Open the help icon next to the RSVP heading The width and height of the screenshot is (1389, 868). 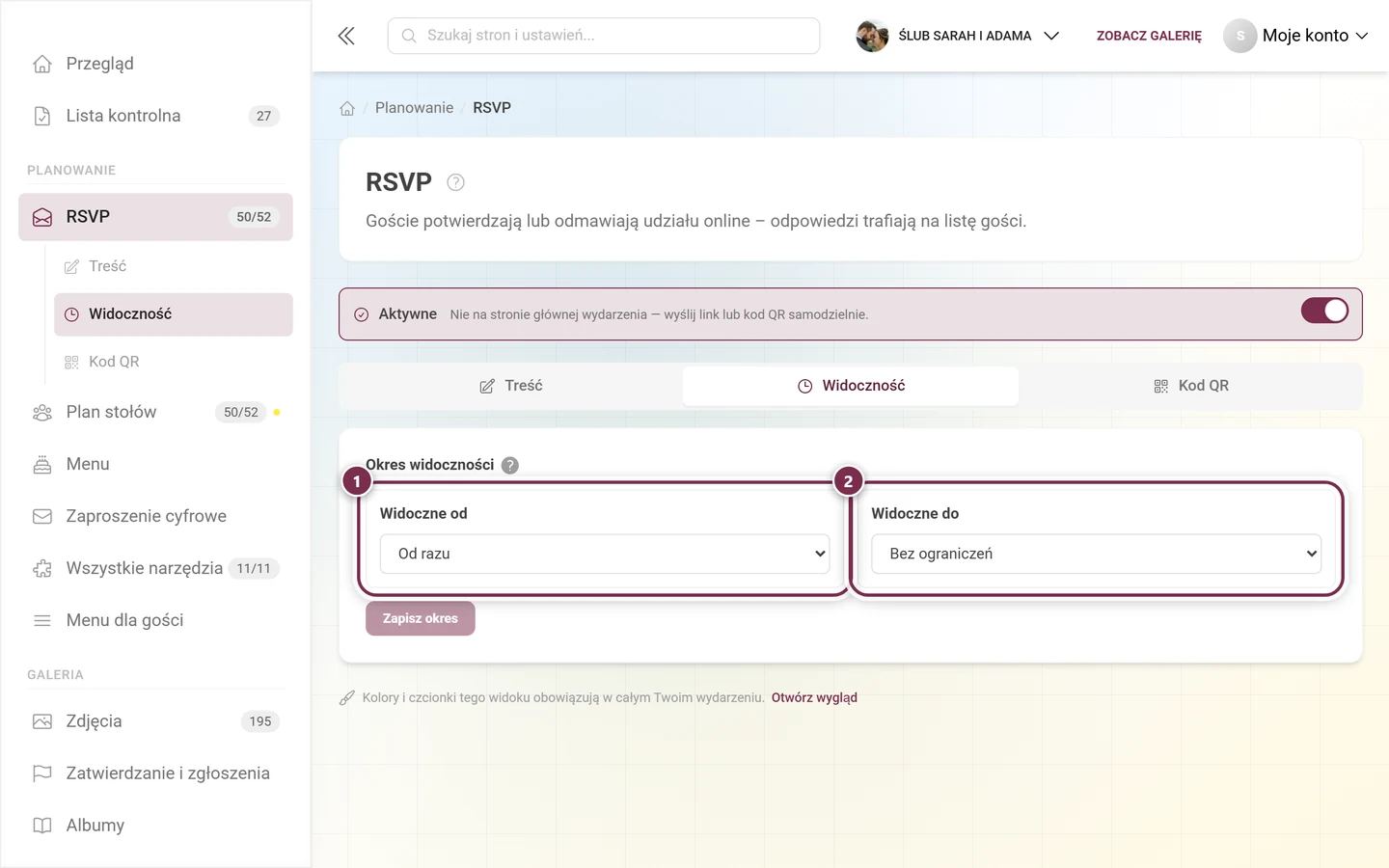pos(456,182)
